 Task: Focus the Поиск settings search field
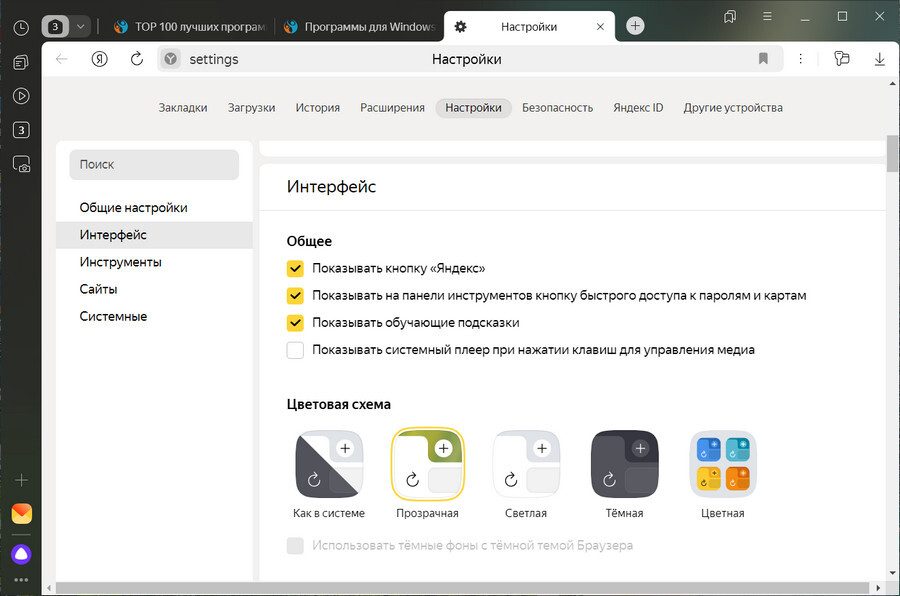tap(154, 165)
